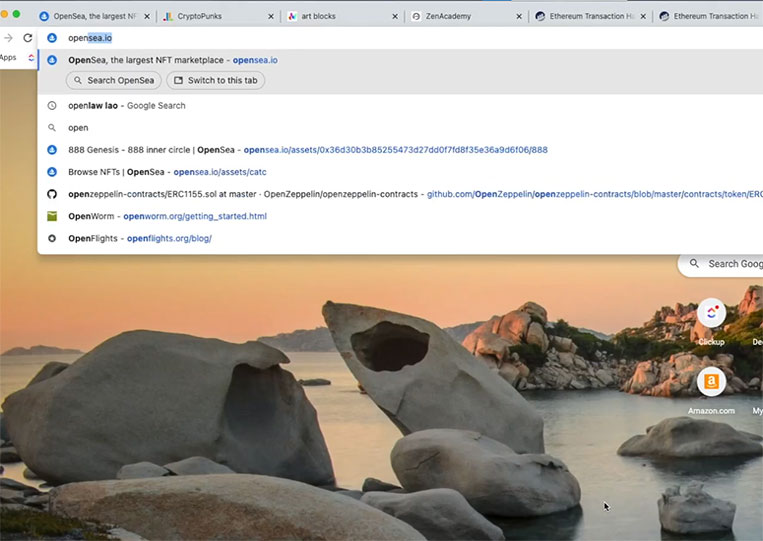Switch to the second Ethereum Transaction tab
This screenshot has width=763, height=541.
pyautogui.click(x=709, y=16)
